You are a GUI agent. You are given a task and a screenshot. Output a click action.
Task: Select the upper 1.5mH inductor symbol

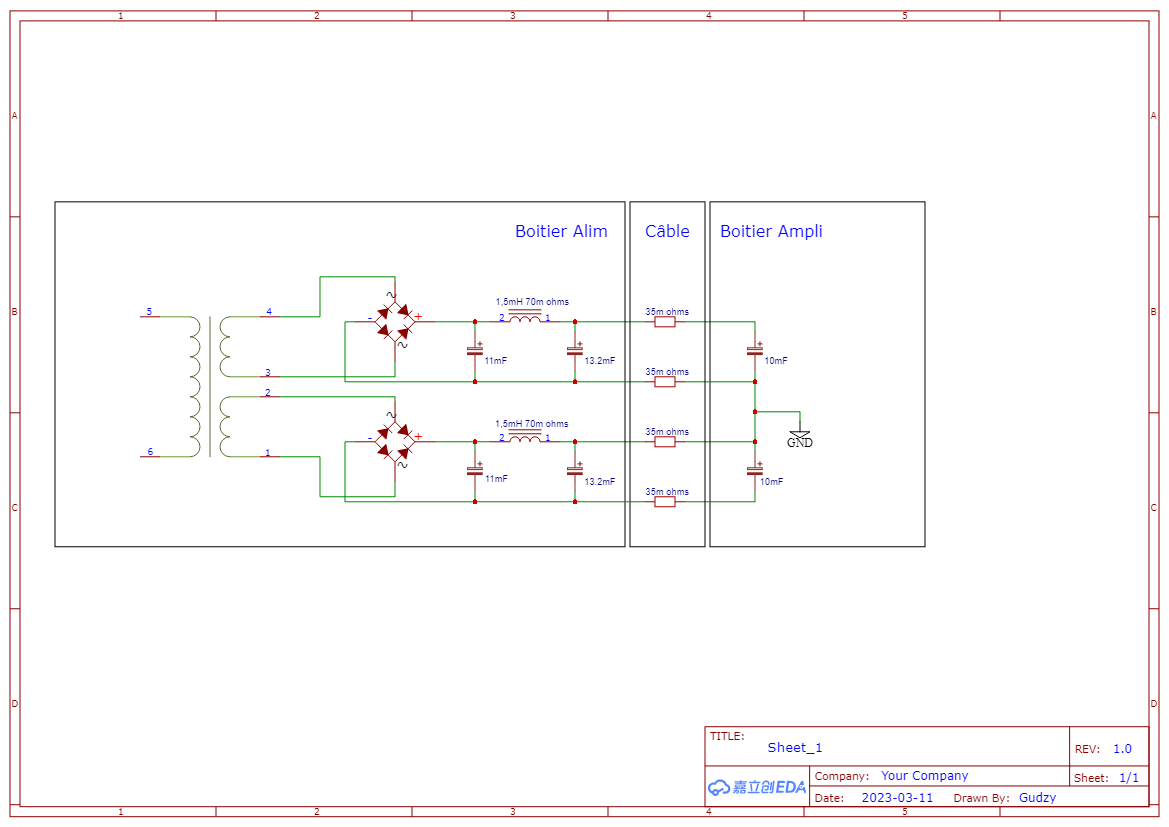pos(525,318)
